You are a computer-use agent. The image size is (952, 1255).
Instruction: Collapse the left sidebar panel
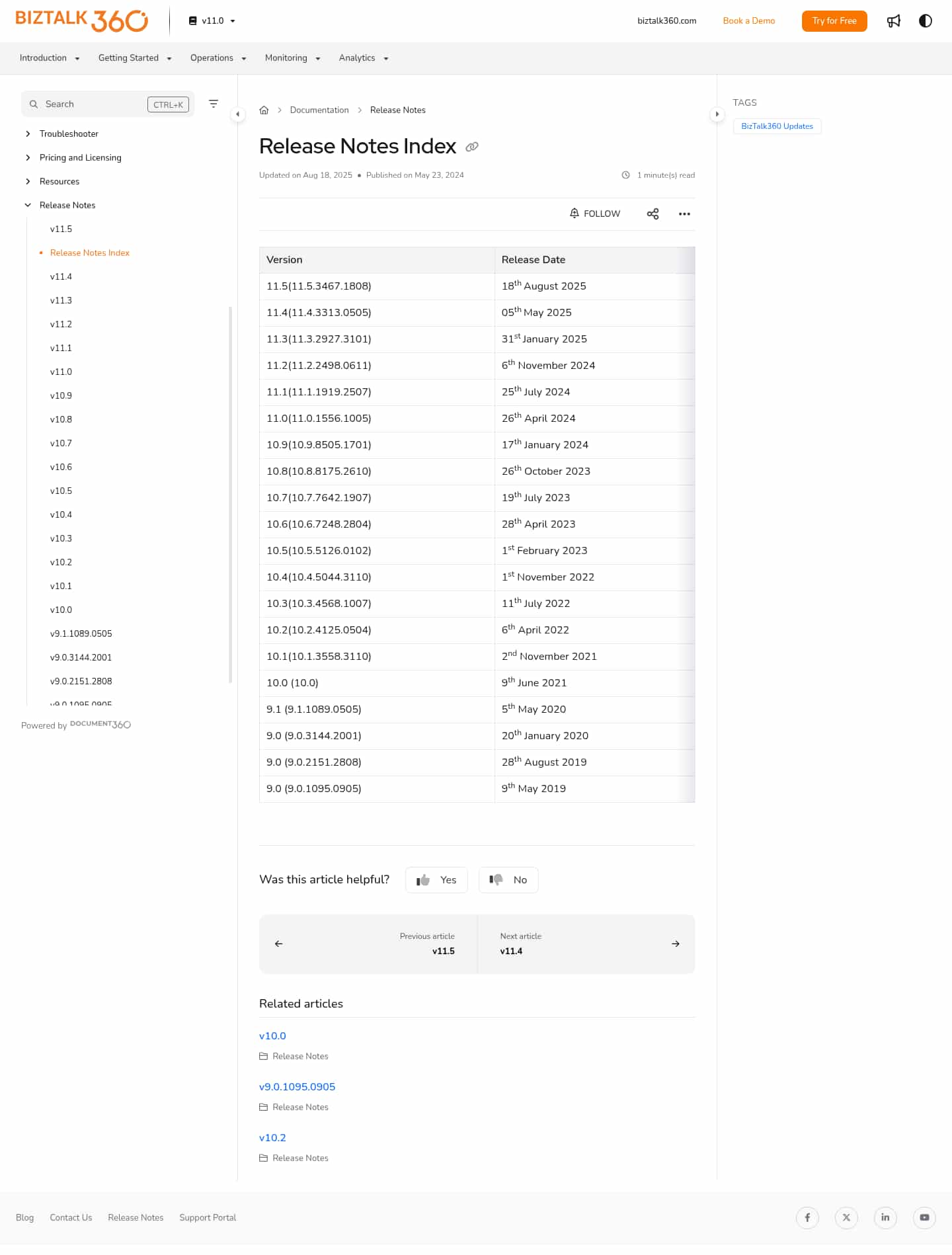pyautogui.click(x=238, y=114)
